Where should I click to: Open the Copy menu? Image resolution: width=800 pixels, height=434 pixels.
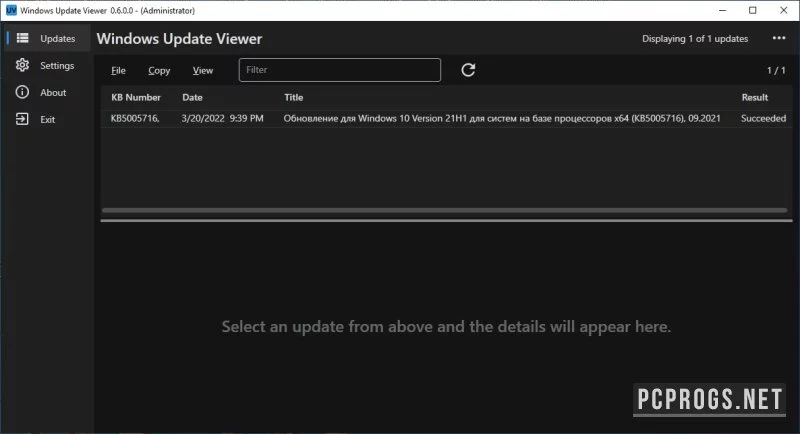pyautogui.click(x=159, y=70)
